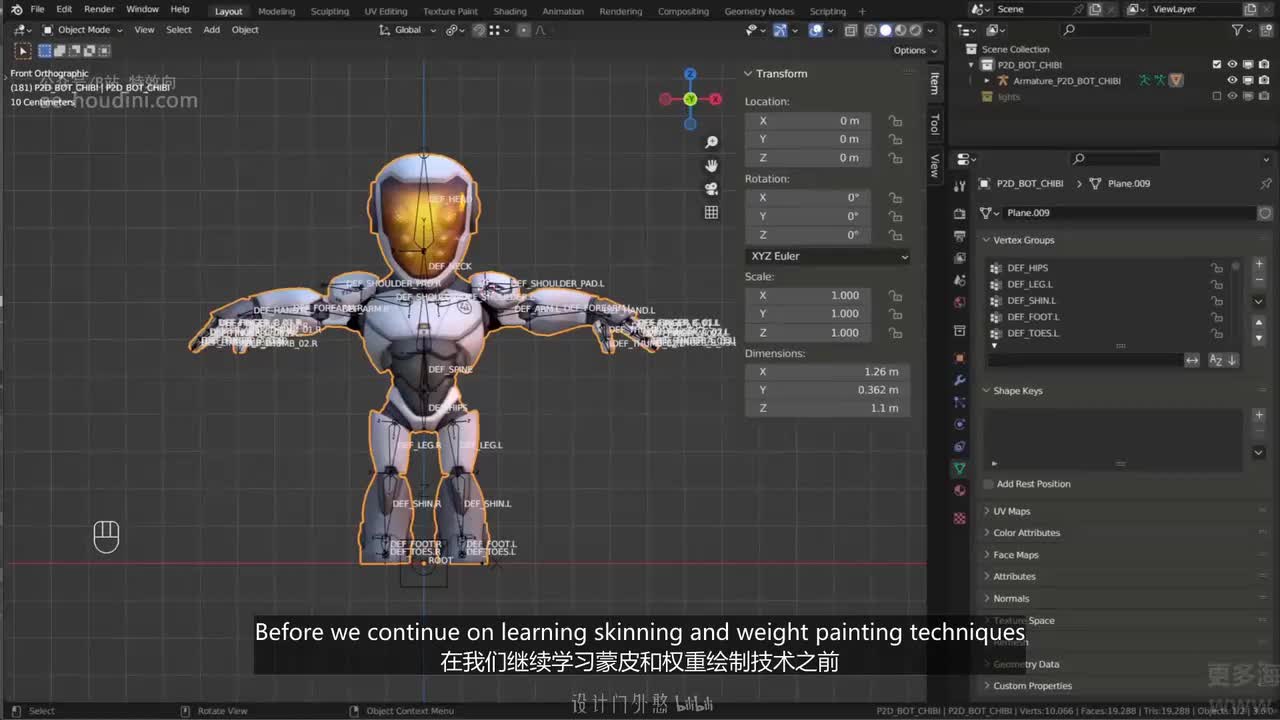Open Object Constraint properties tab icon
1280x720 pixels.
pyautogui.click(x=960, y=446)
